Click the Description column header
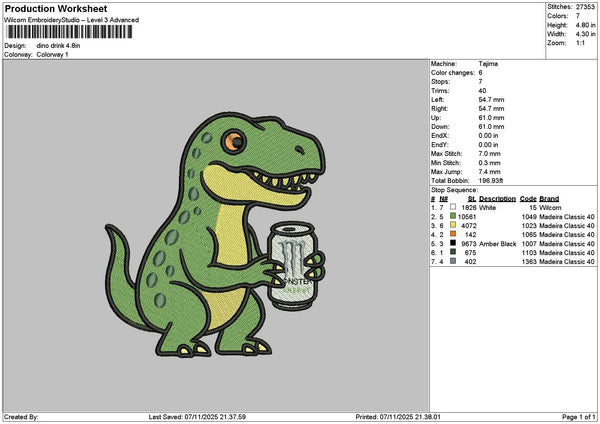Screen dimensions: 600x424 click(x=497, y=198)
